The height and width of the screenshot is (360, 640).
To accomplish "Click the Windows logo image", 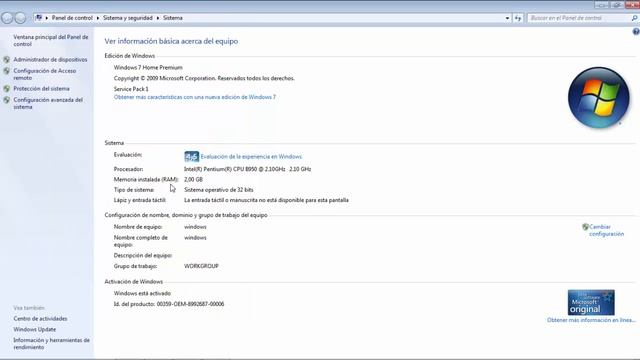I will tap(599, 98).
